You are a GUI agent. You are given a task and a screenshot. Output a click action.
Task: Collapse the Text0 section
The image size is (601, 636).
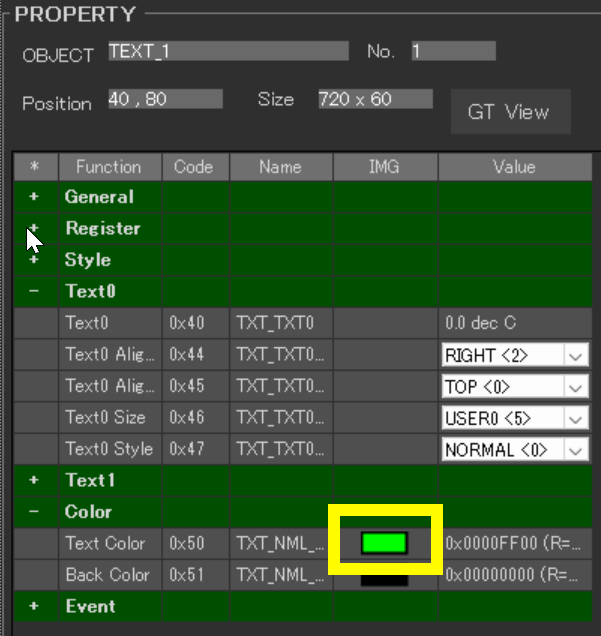pos(35,291)
